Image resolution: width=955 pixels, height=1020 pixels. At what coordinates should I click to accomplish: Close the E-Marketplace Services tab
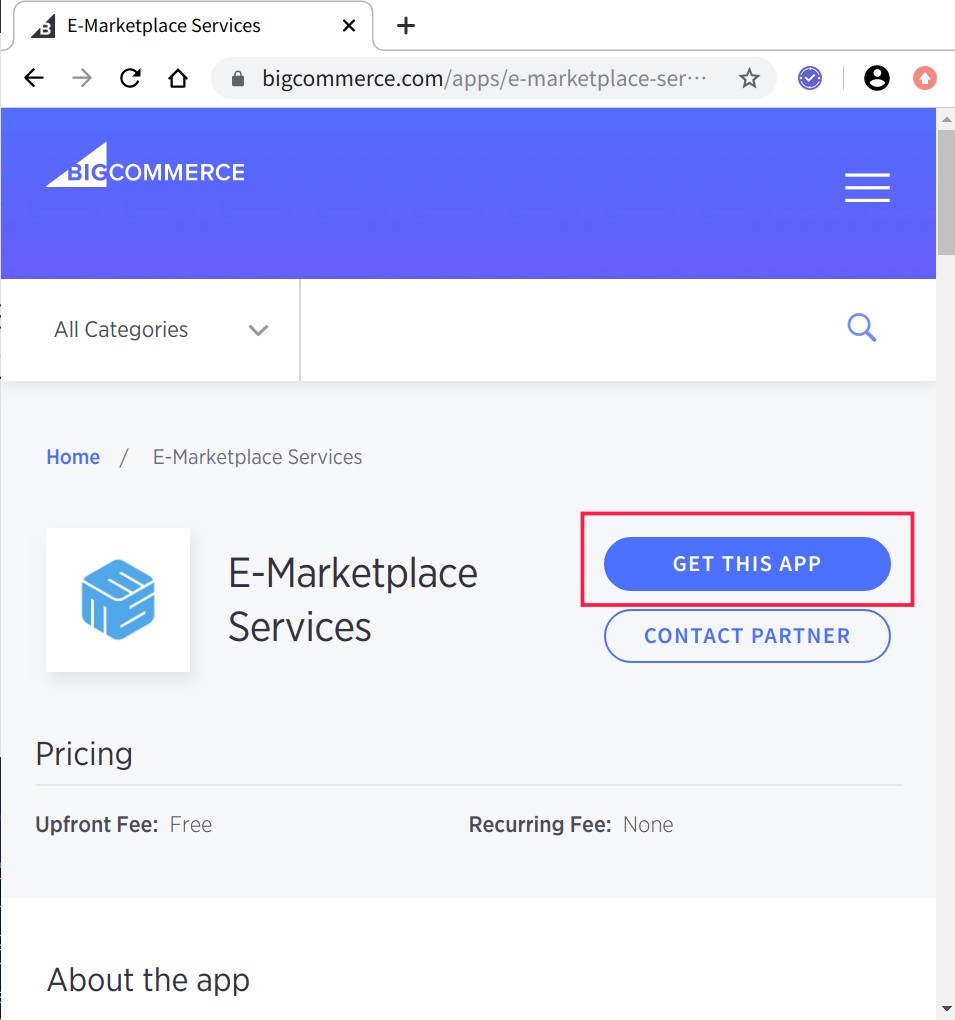[349, 26]
